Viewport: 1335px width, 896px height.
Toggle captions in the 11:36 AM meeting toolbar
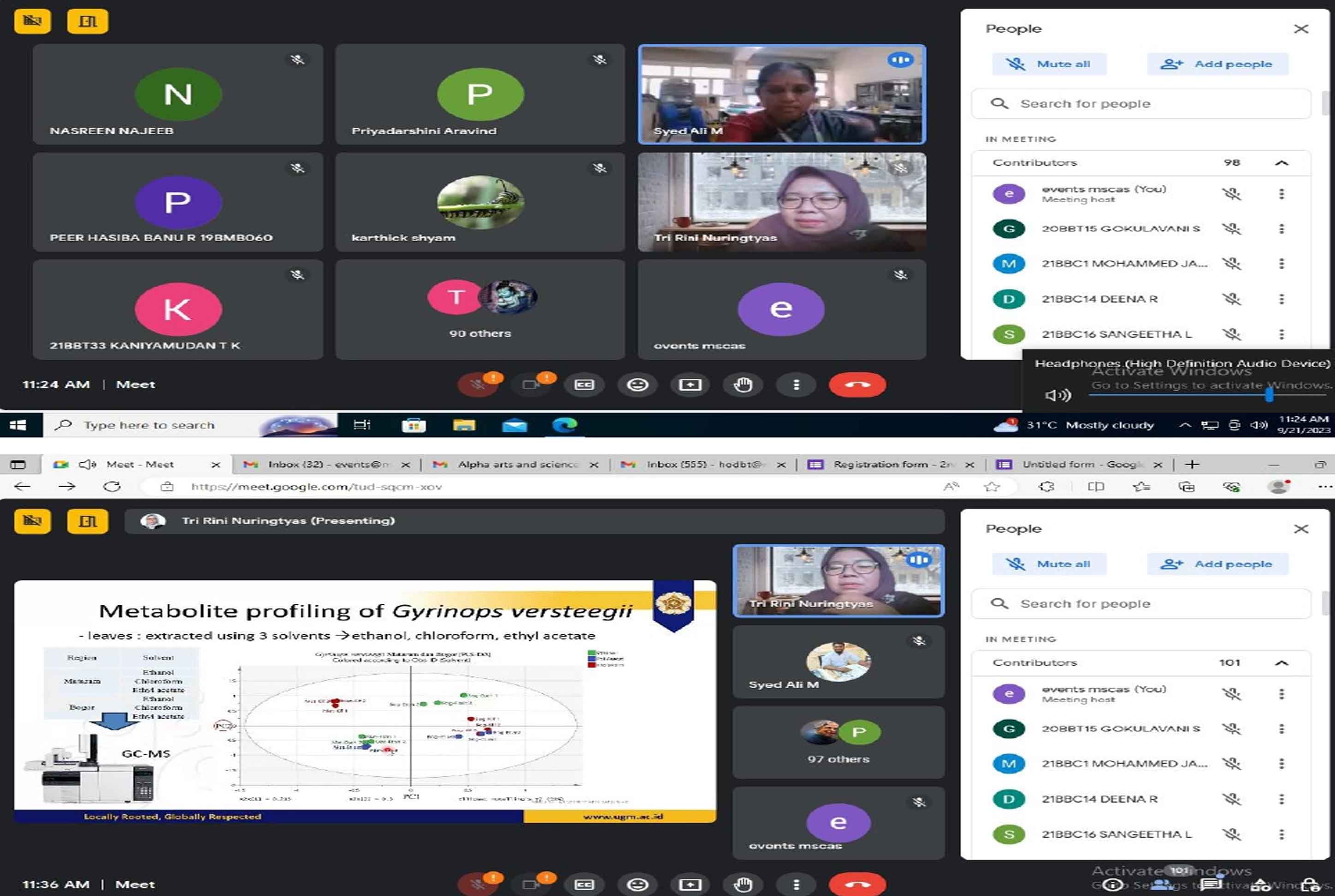pos(584,884)
